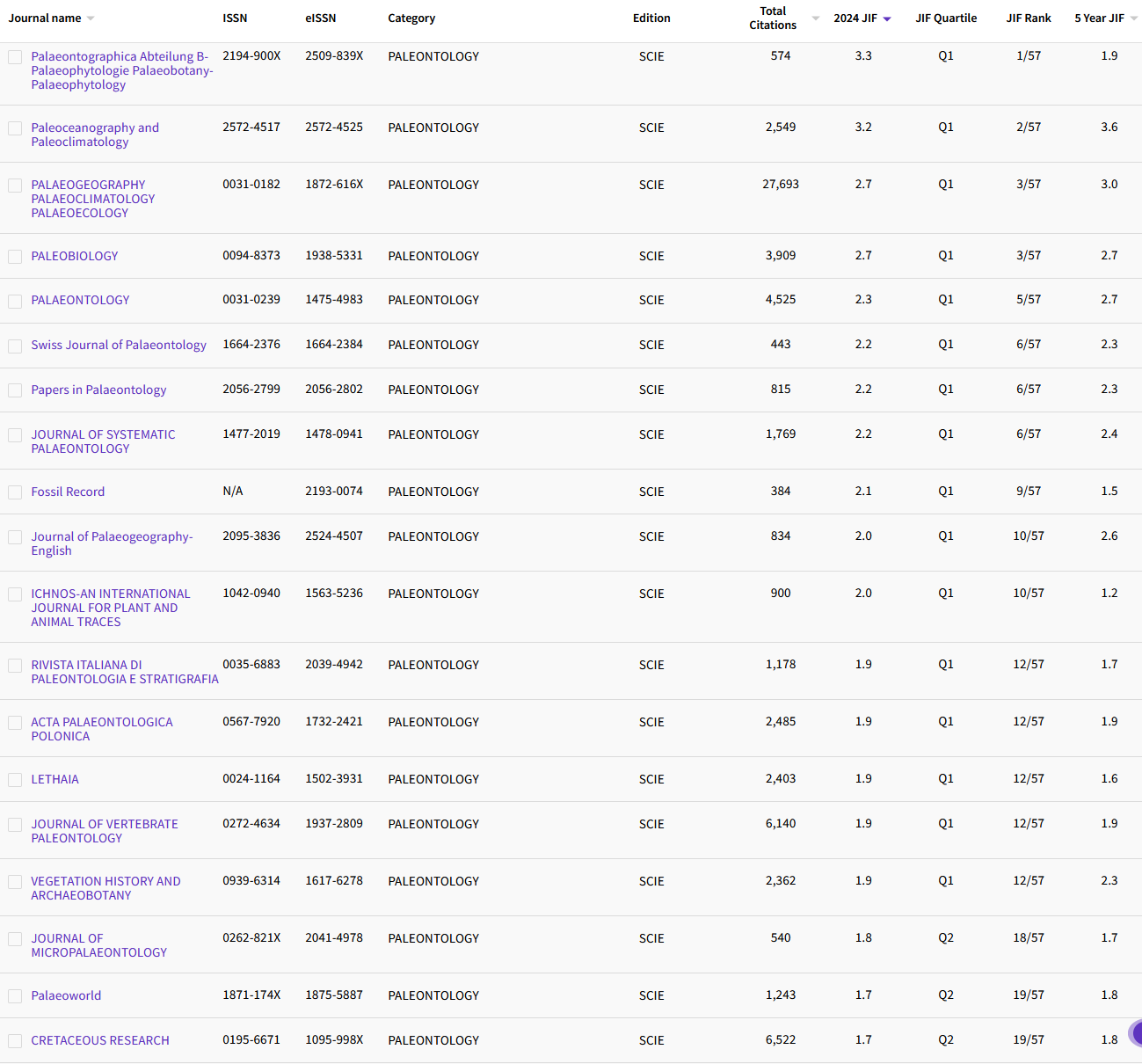This screenshot has height=1064, width=1142.
Task: Click the Edition column header
Action: pos(651,18)
